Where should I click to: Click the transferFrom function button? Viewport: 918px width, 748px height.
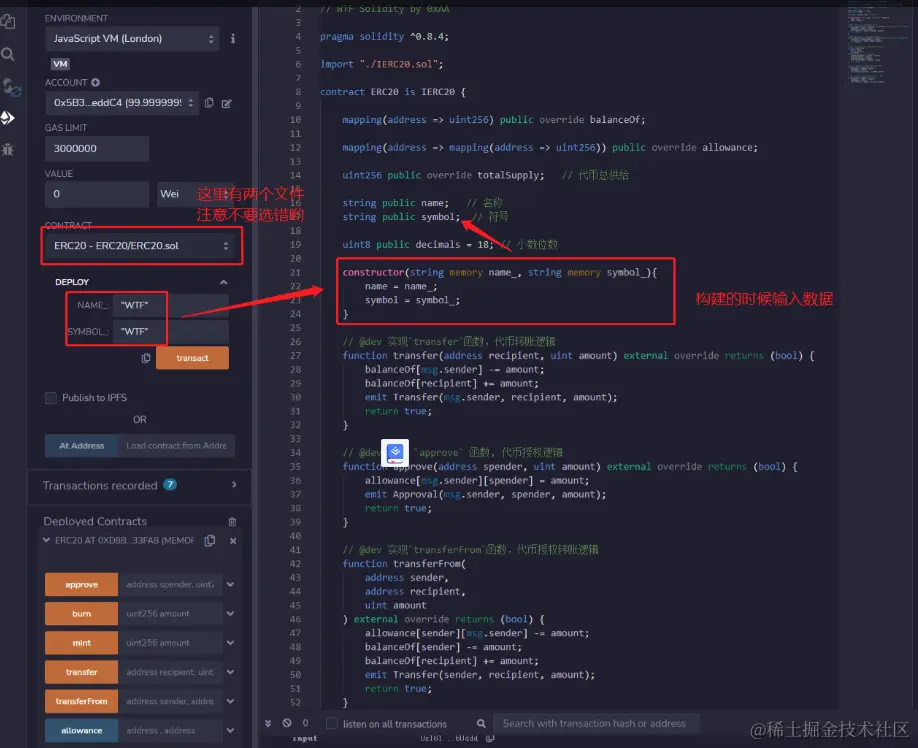[x=81, y=701]
